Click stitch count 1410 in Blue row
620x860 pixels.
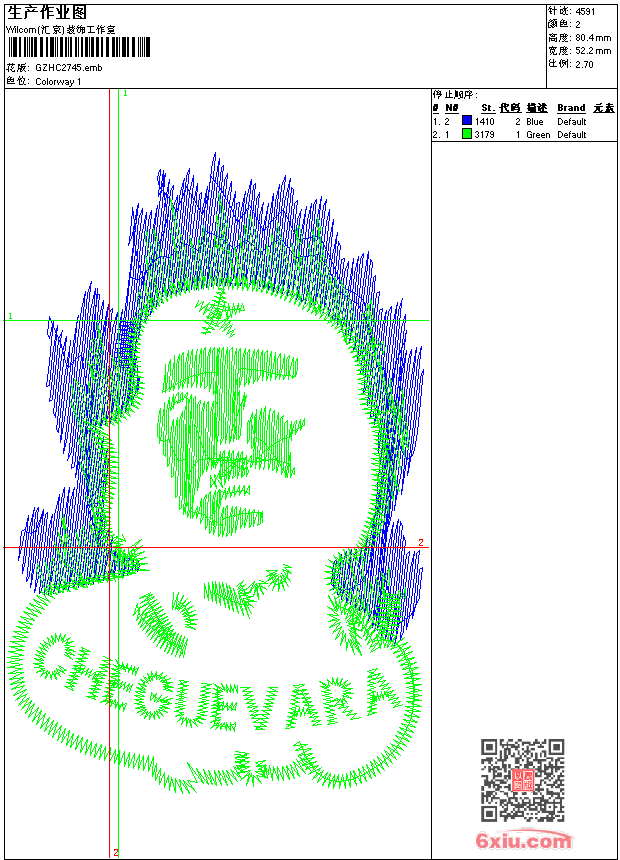point(484,122)
